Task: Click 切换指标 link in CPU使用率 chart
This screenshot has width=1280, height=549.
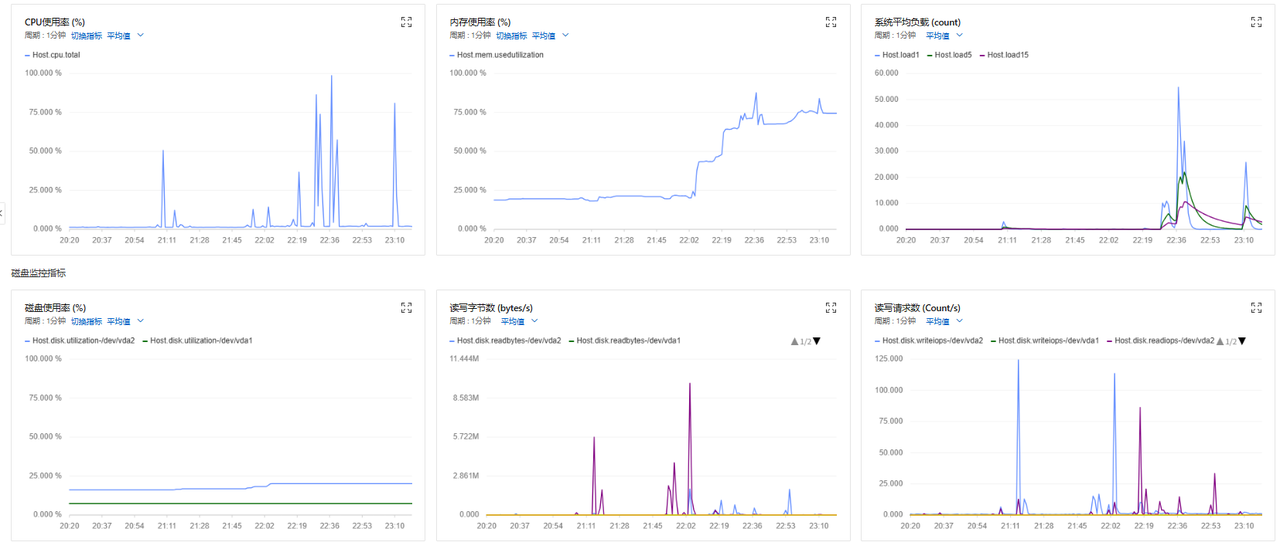Action: pos(86,36)
